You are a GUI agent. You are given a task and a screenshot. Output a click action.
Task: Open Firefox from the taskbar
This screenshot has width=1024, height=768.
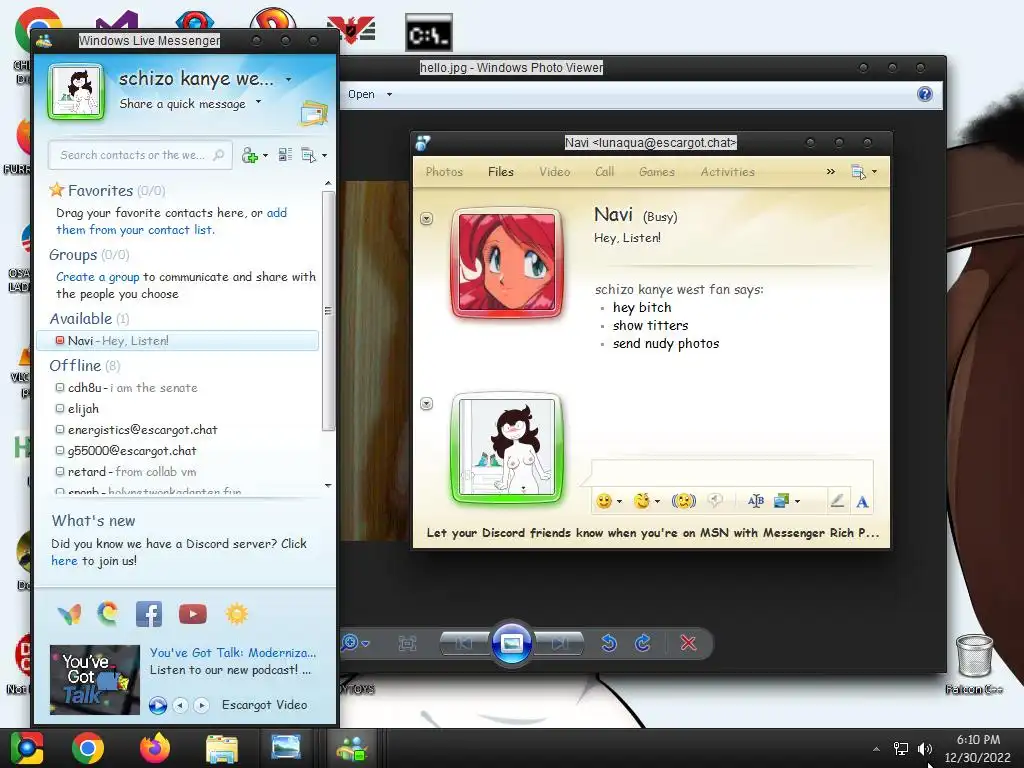(x=155, y=748)
